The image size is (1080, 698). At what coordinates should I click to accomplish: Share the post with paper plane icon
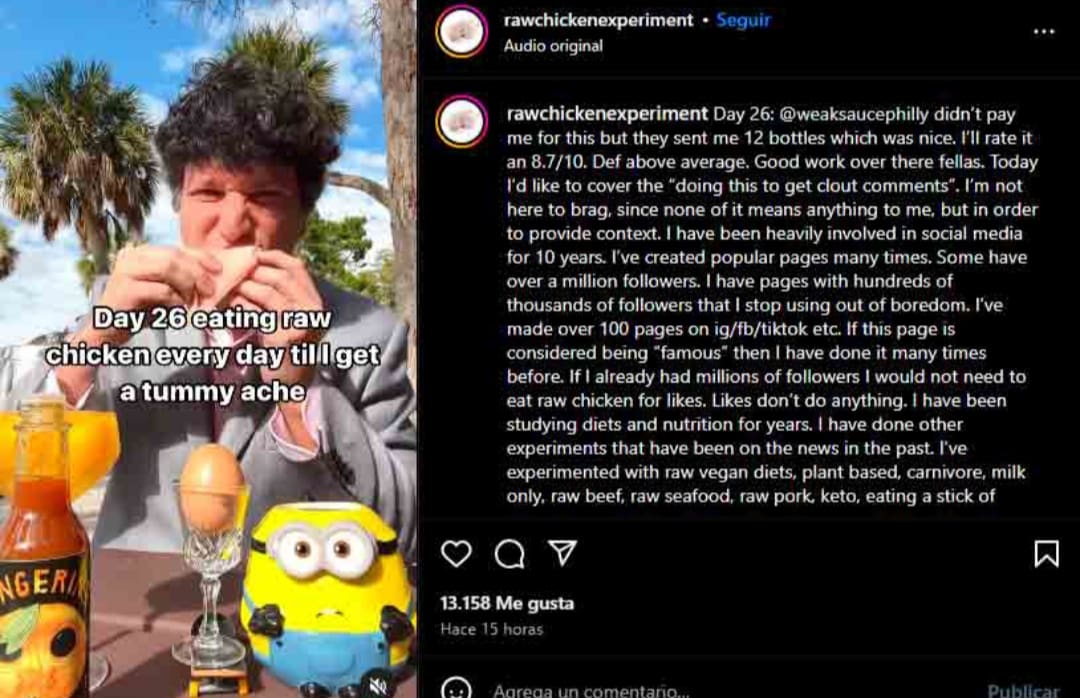click(562, 553)
